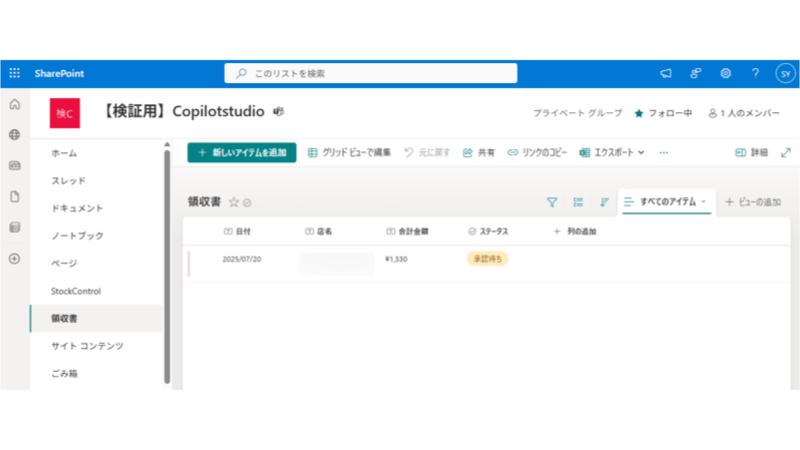Open the 【検証用】Copilotstudio site title
The width and height of the screenshot is (800, 450).
[183, 111]
